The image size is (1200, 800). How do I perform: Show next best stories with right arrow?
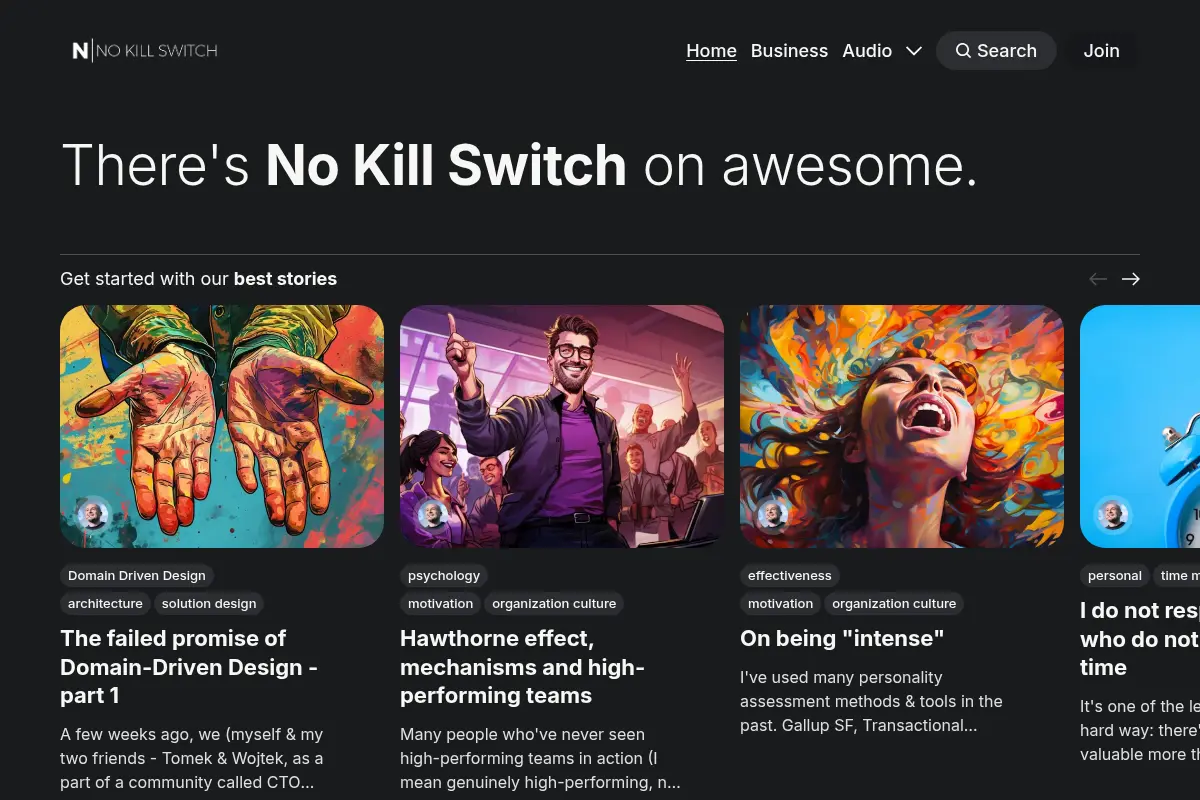click(x=1130, y=279)
